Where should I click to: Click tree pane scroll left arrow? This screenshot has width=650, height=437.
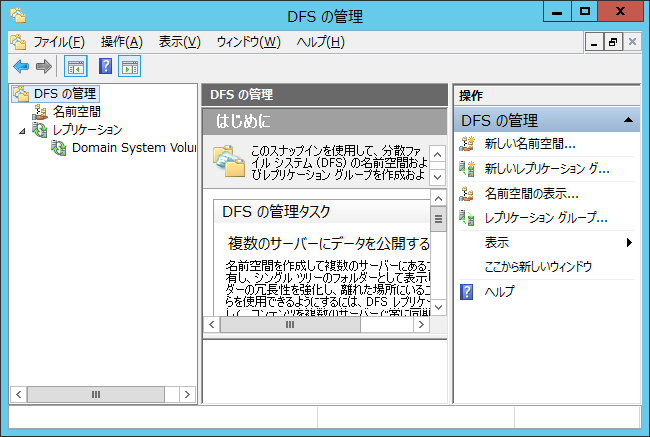pos(18,394)
